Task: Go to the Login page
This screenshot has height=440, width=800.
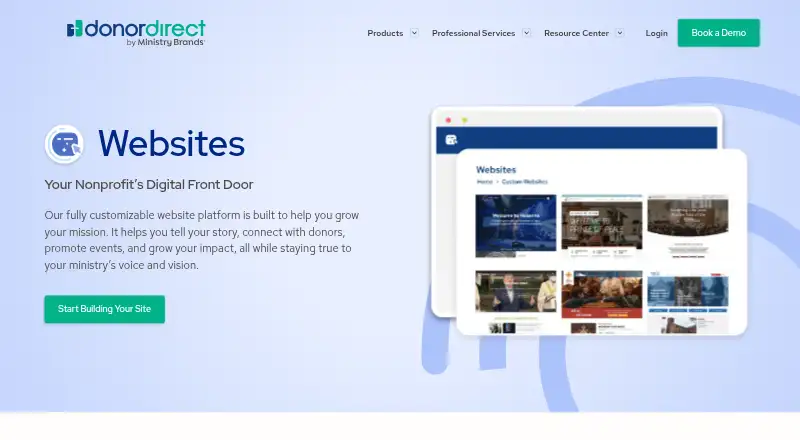Action: (657, 33)
